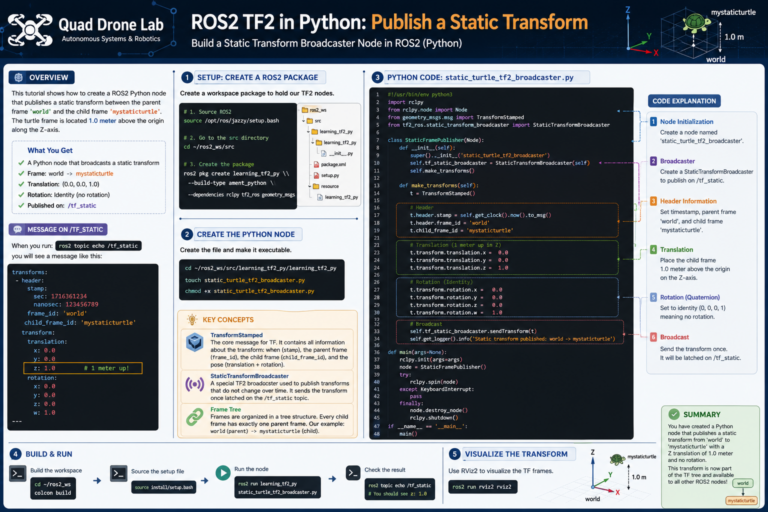This screenshot has height=512, width=768.
Task: Click the checkmark beside Frame: world -> mystaticturtle
Action: coord(21,173)
